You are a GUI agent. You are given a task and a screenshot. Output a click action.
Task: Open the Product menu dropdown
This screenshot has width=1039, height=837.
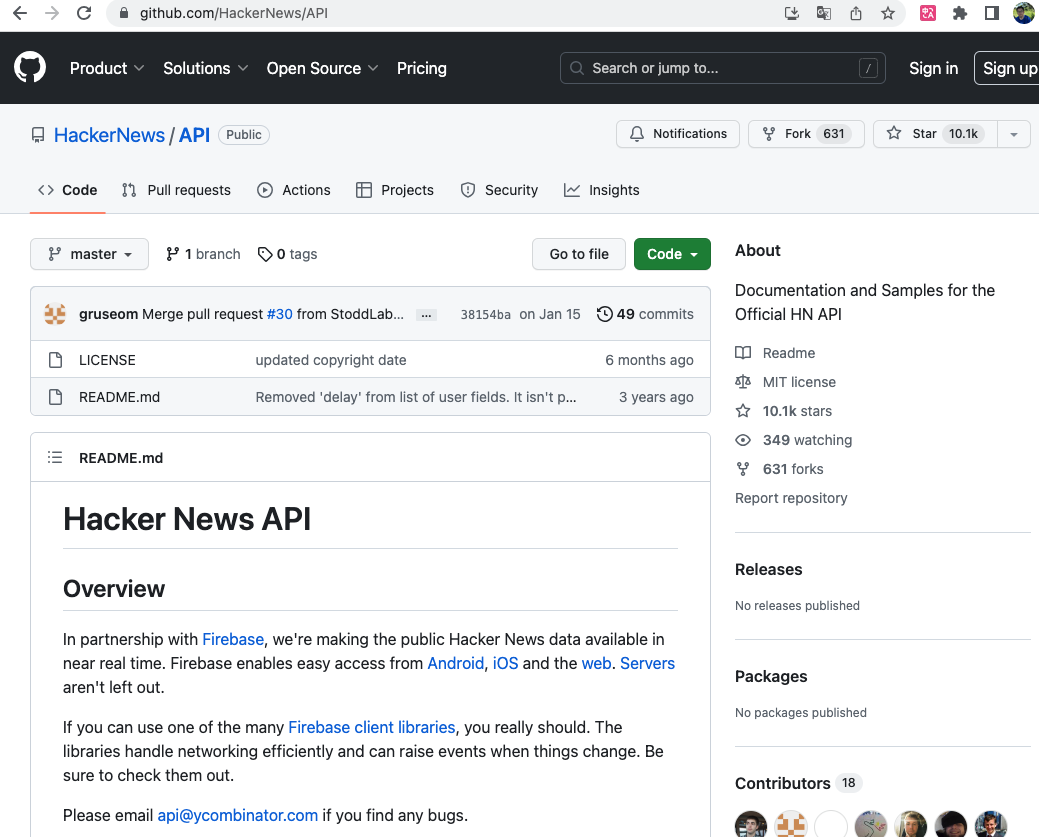[x=107, y=68]
